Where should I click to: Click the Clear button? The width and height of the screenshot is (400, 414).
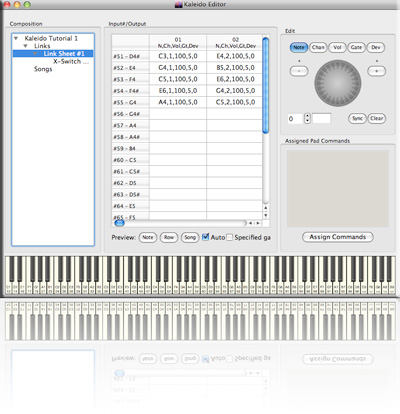tap(377, 118)
